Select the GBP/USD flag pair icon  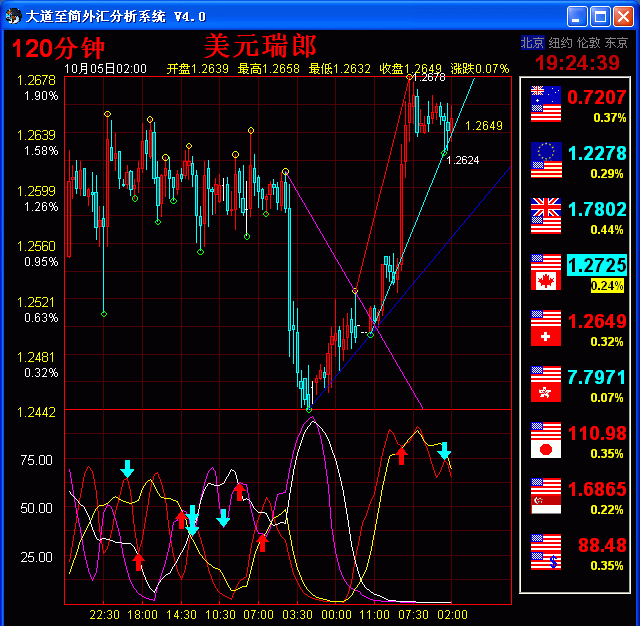click(x=546, y=216)
